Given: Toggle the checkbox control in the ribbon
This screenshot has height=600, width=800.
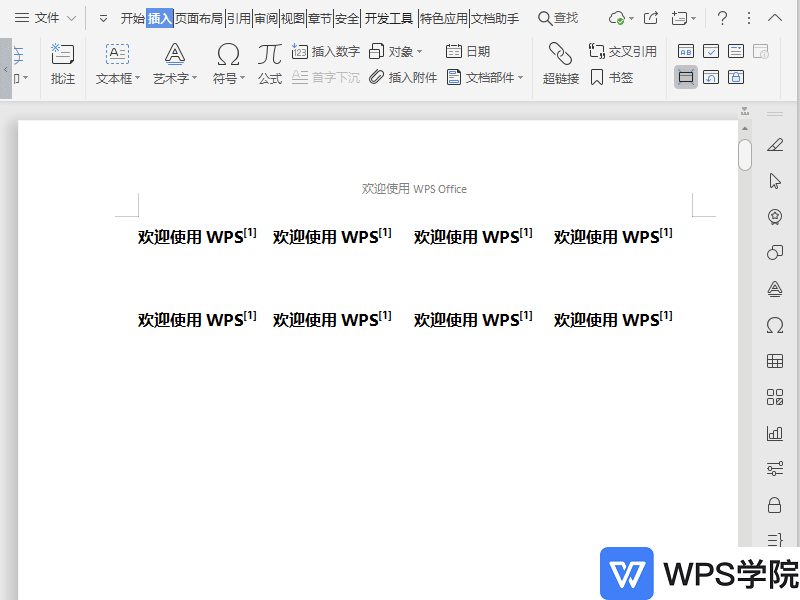Looking at the screenshot, I should (x=712, y=51).
